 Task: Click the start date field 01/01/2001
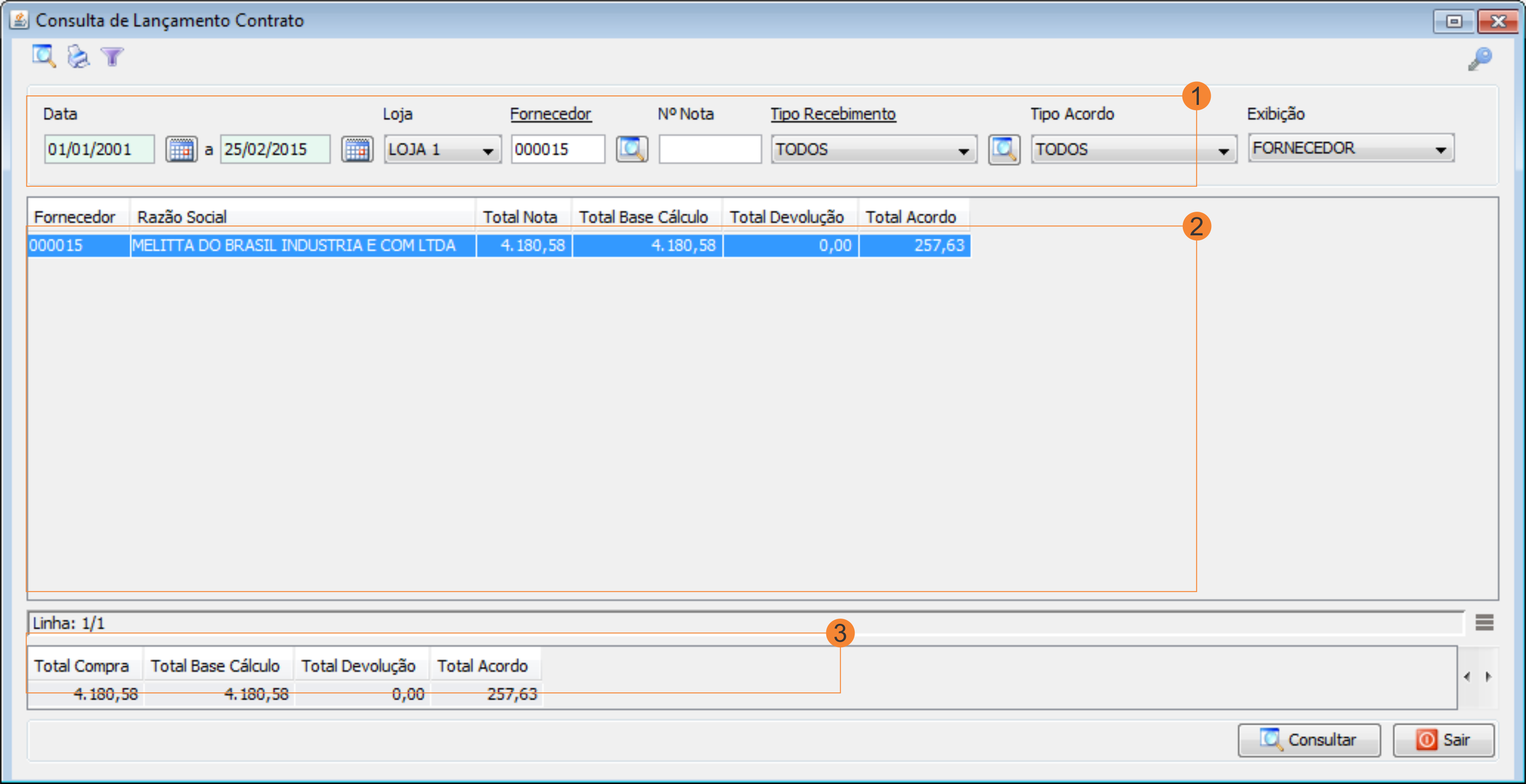[99, 149]
